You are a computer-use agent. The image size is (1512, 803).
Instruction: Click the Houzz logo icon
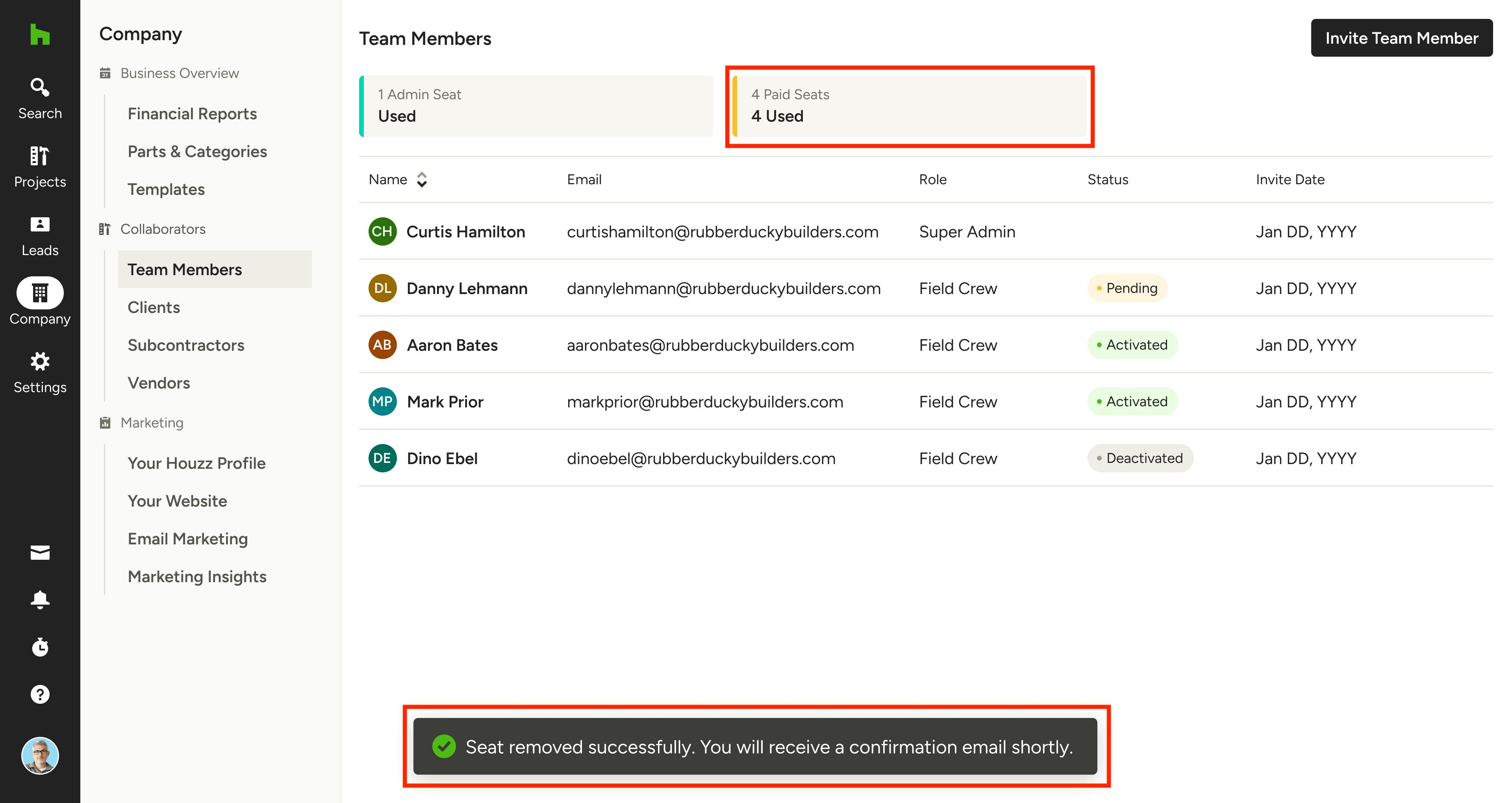click(40, 35)
